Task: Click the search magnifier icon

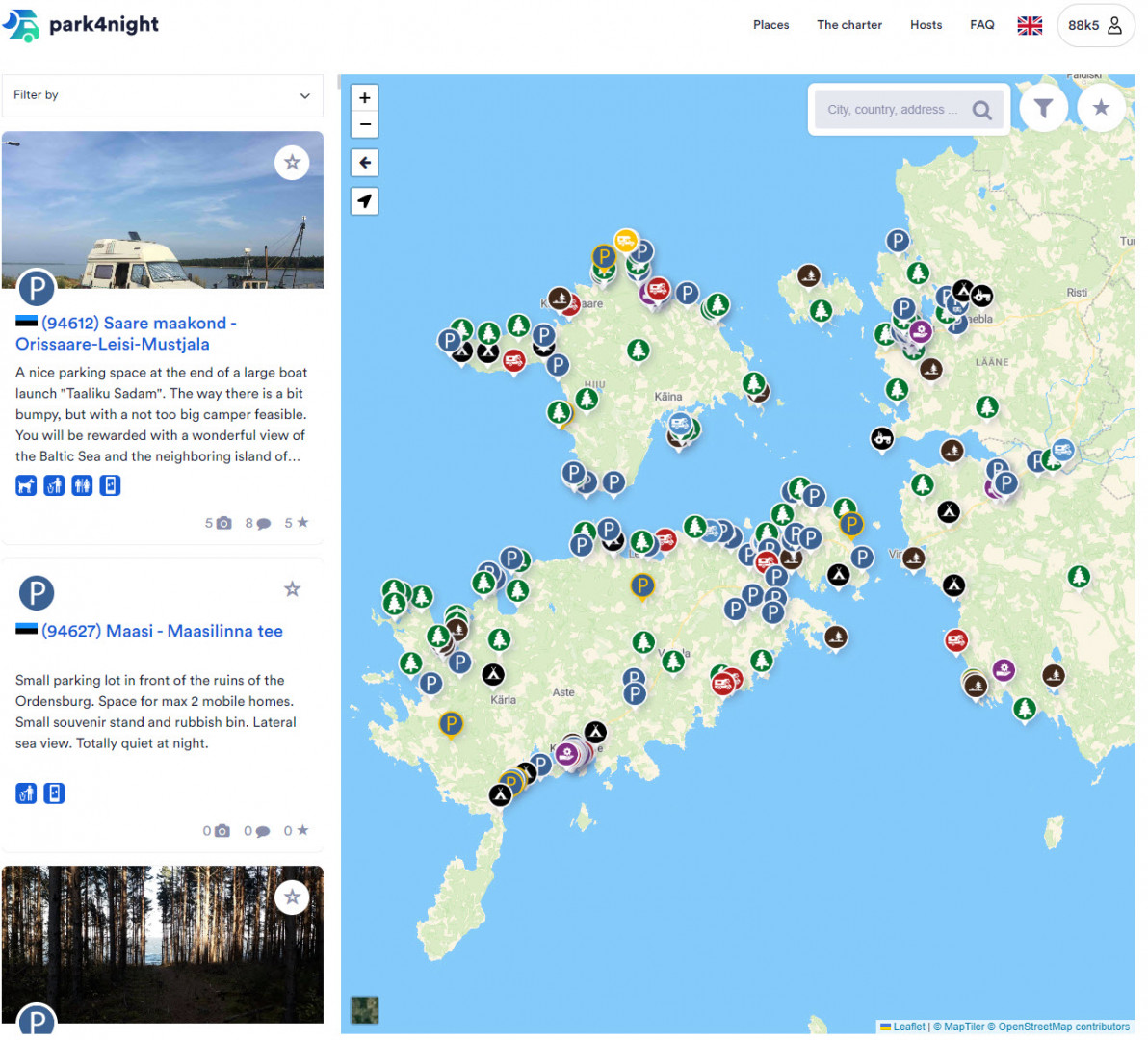Action: tap(981, 110)
